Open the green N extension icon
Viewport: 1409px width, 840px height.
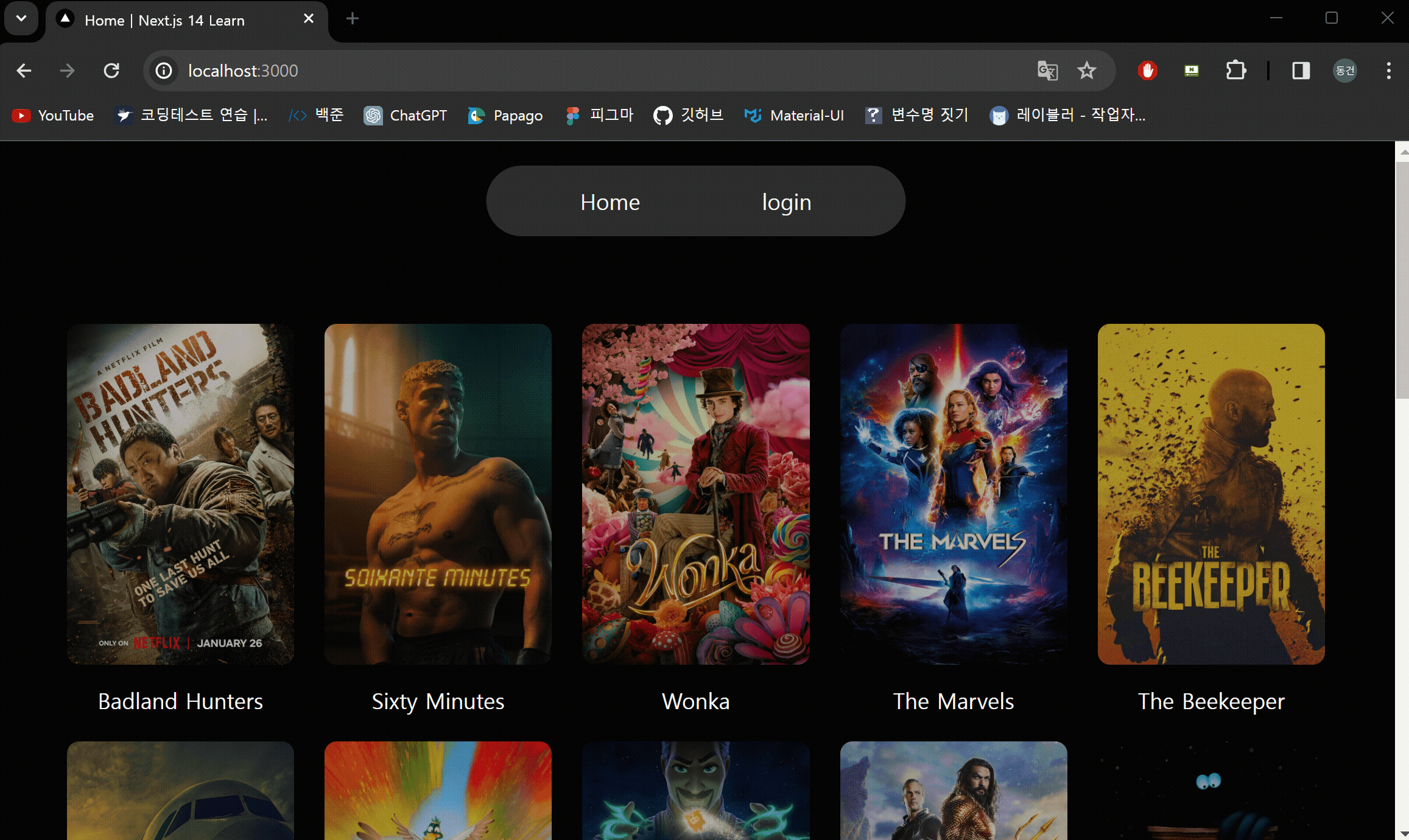pyautogui.click(x=1192, y=71)
